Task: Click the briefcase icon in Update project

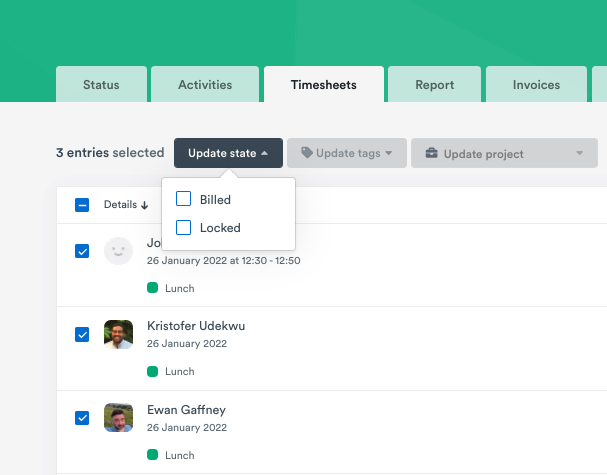Action: point(431,154)
